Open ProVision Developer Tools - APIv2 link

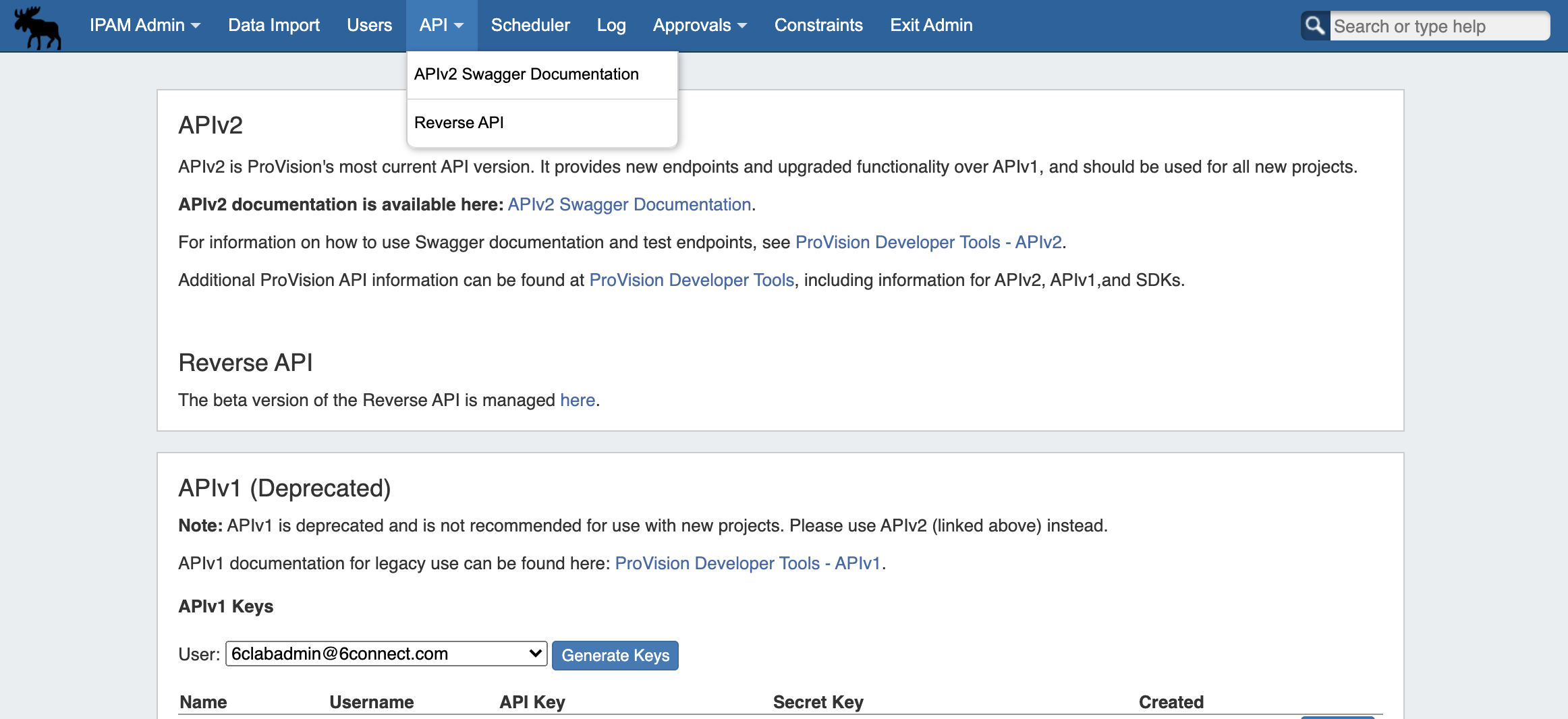point(928,242)
